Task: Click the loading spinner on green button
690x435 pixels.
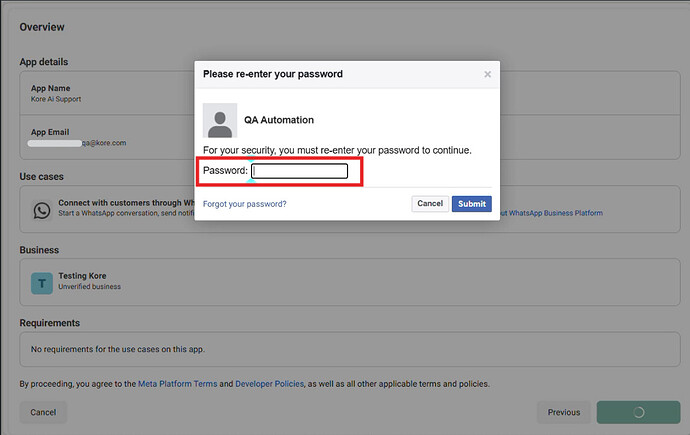Action: point(638,412)
